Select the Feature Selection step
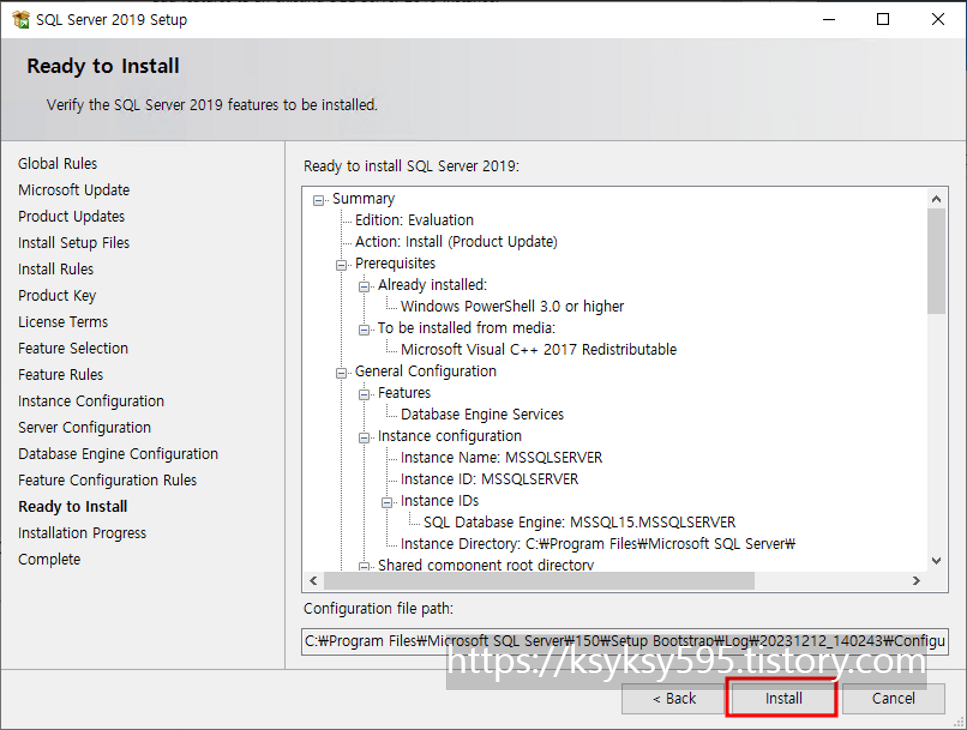The width and height of the screenshot is (967, 730). (x=73, y=348)
